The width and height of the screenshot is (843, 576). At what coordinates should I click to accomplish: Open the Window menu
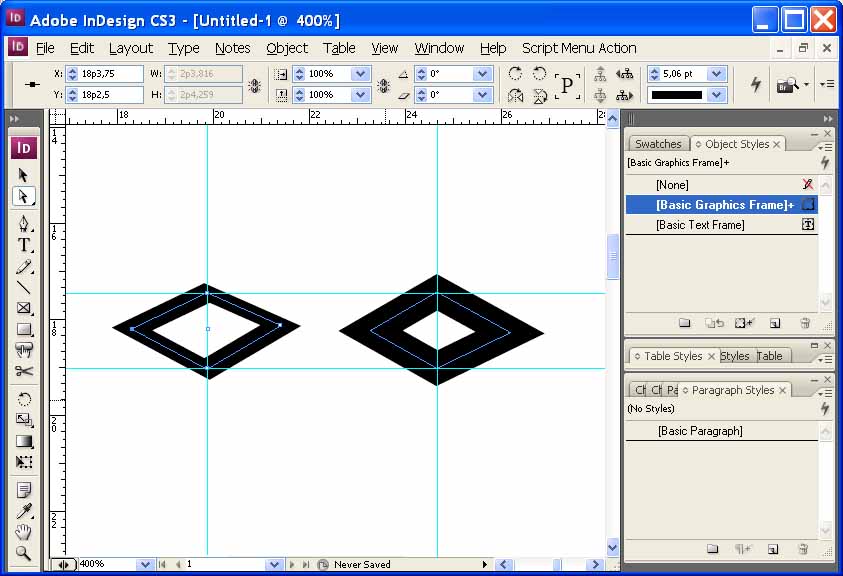[439, 48]
